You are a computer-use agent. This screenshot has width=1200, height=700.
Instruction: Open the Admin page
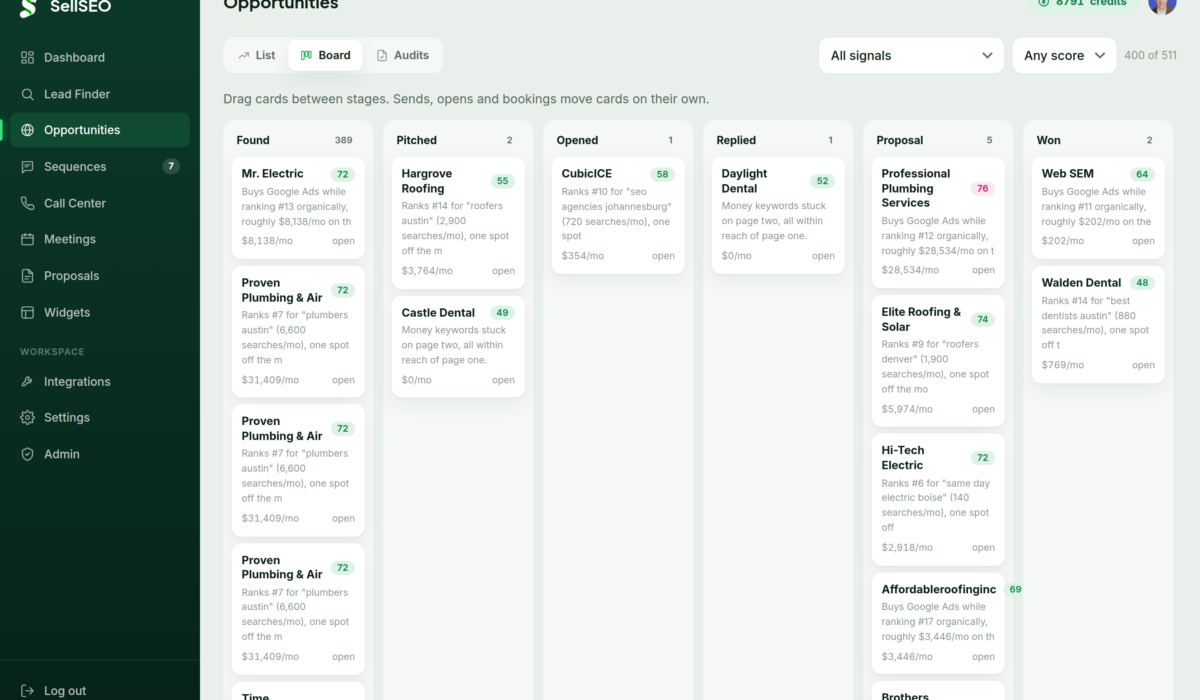100,454
